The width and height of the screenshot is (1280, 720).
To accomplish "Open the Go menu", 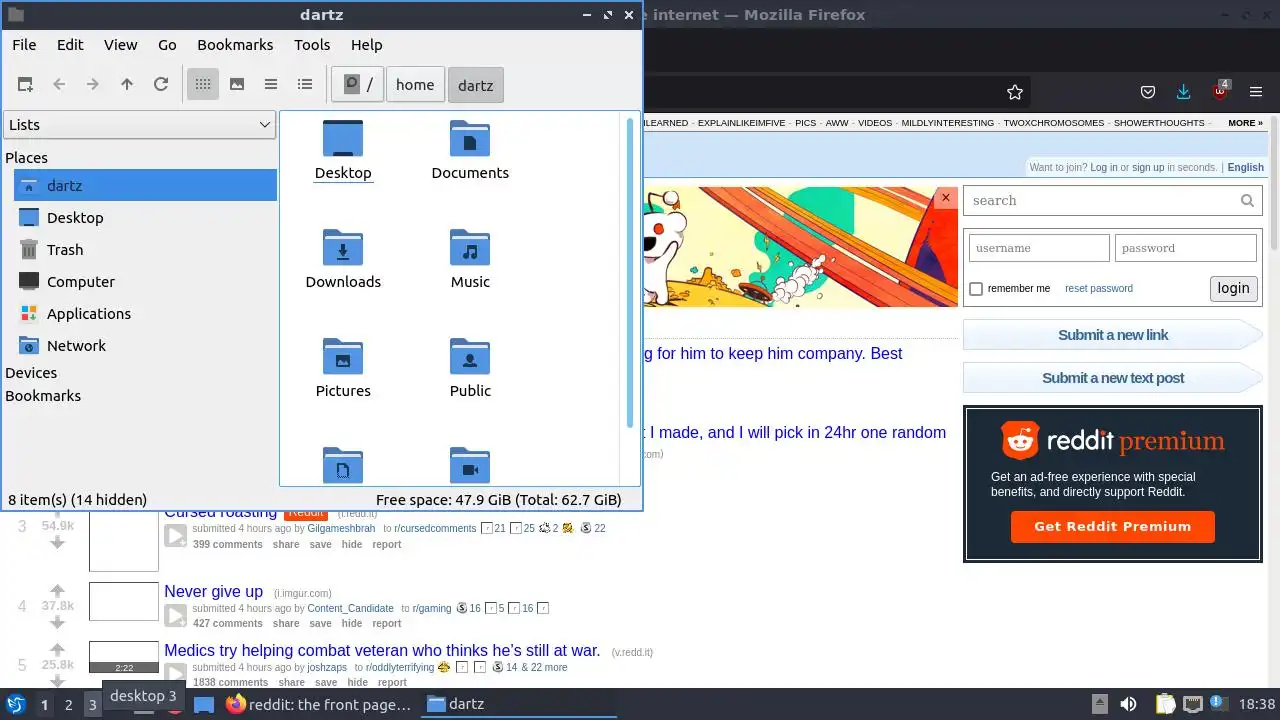I will click(167, 45).
